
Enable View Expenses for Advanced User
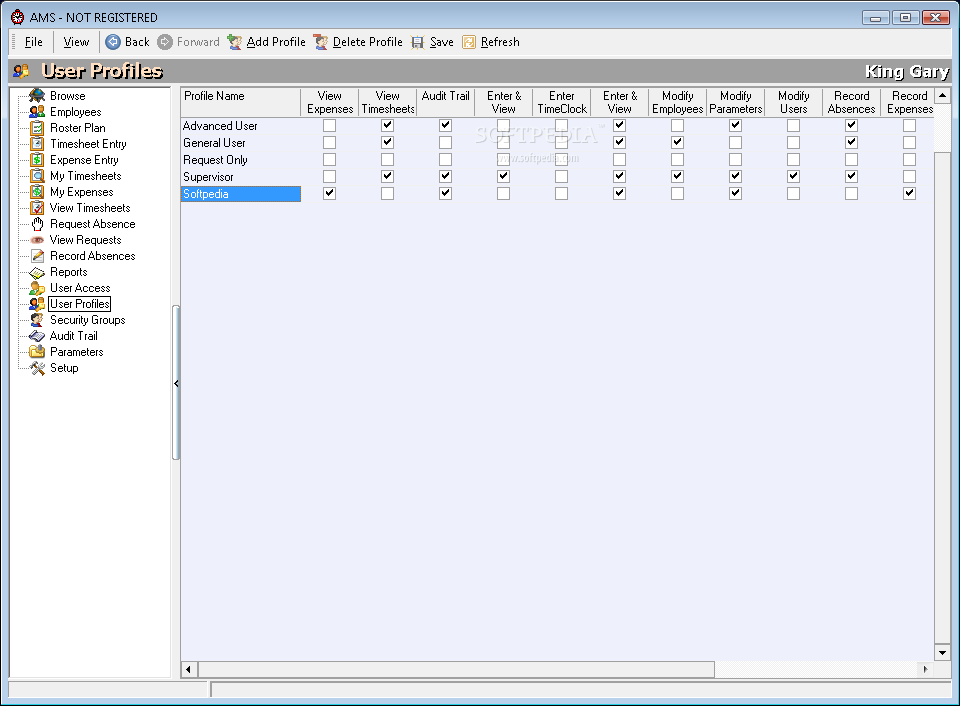coord(329,126)
